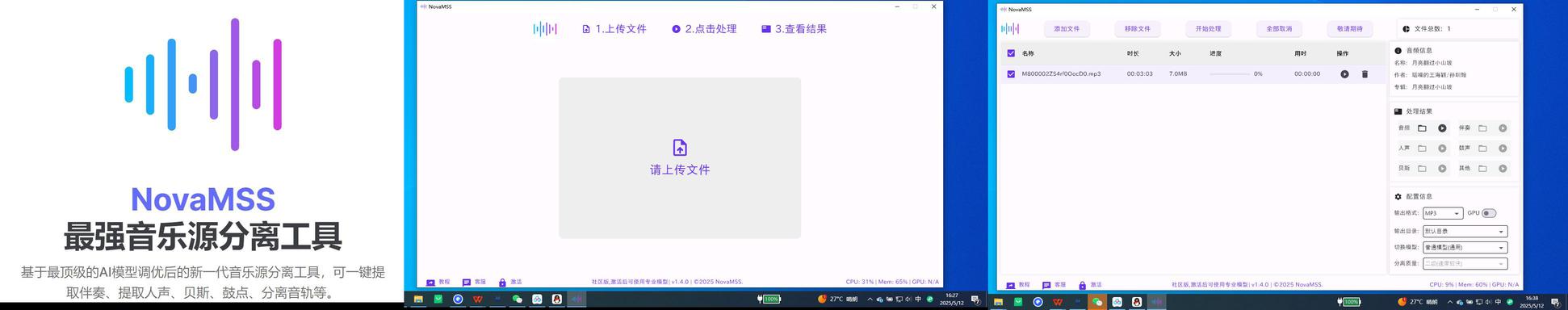Click the 文件总数 pie chart icon
The image size is (1568, 310).
pyautogui.click(x=1406, y=29)
